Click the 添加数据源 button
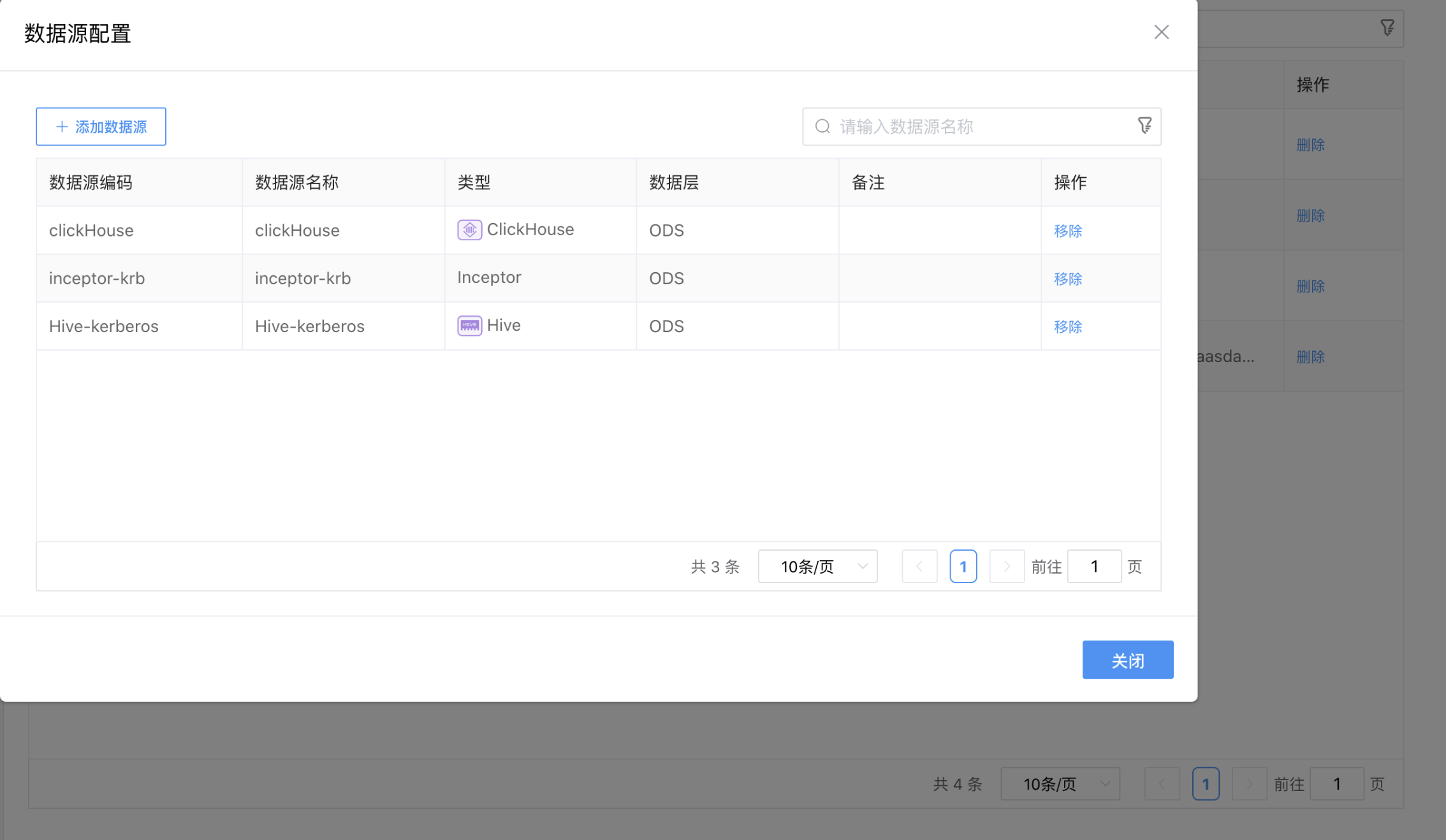Viewport: 1446px width, 840px height. click(x=101, y=126)
